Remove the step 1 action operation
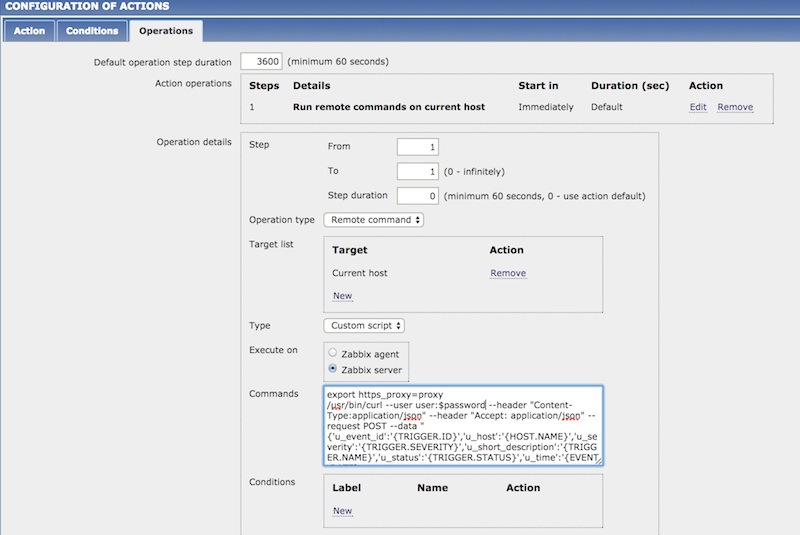 coord(735,107)
